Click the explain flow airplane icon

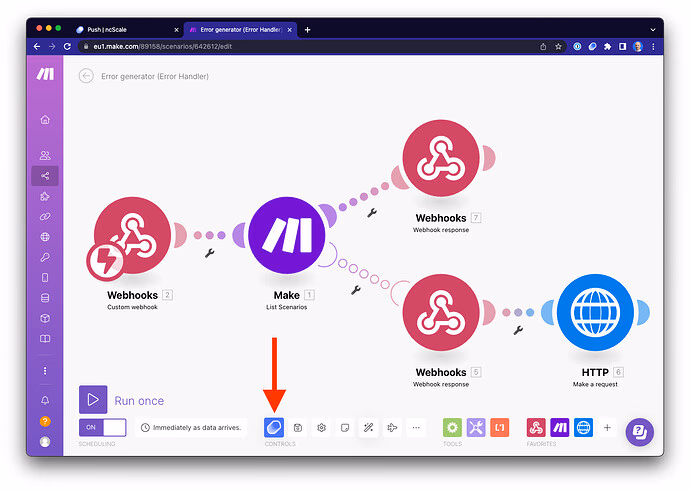(x=392, y=427)
